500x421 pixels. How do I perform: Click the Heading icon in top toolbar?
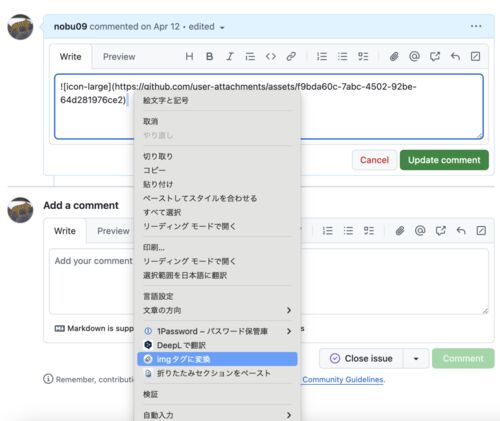point(189,56)
